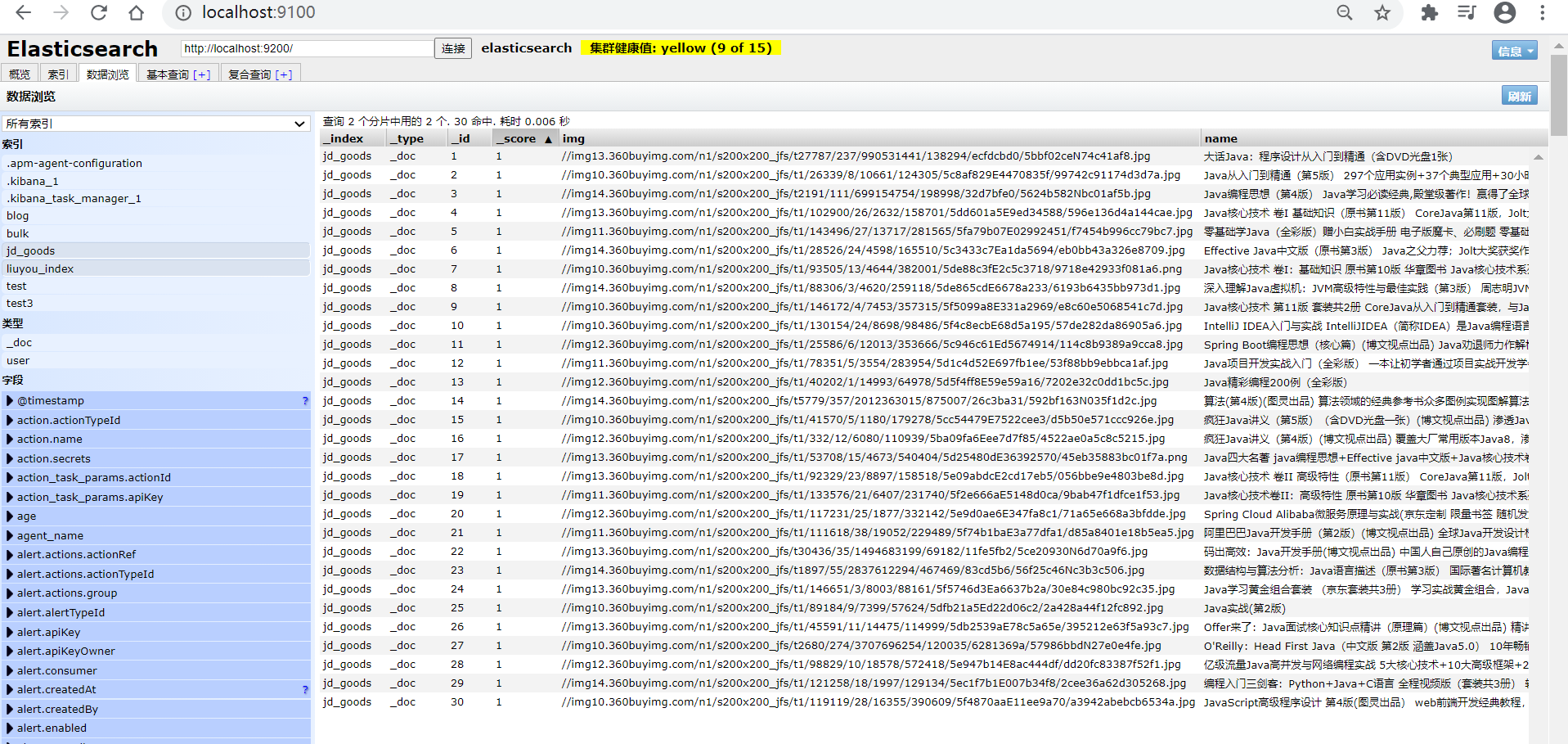Viewport: 1568px width, 744px height.
Task: Open the 信息 dropdown button
Action: (1514, 51)
